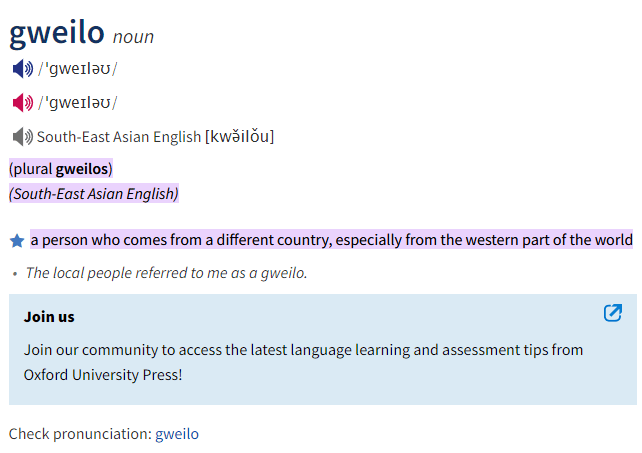Click the [kwǎilǒu] transcription
This screenshot has height=453, width=642.
click(x=239, y=136)
